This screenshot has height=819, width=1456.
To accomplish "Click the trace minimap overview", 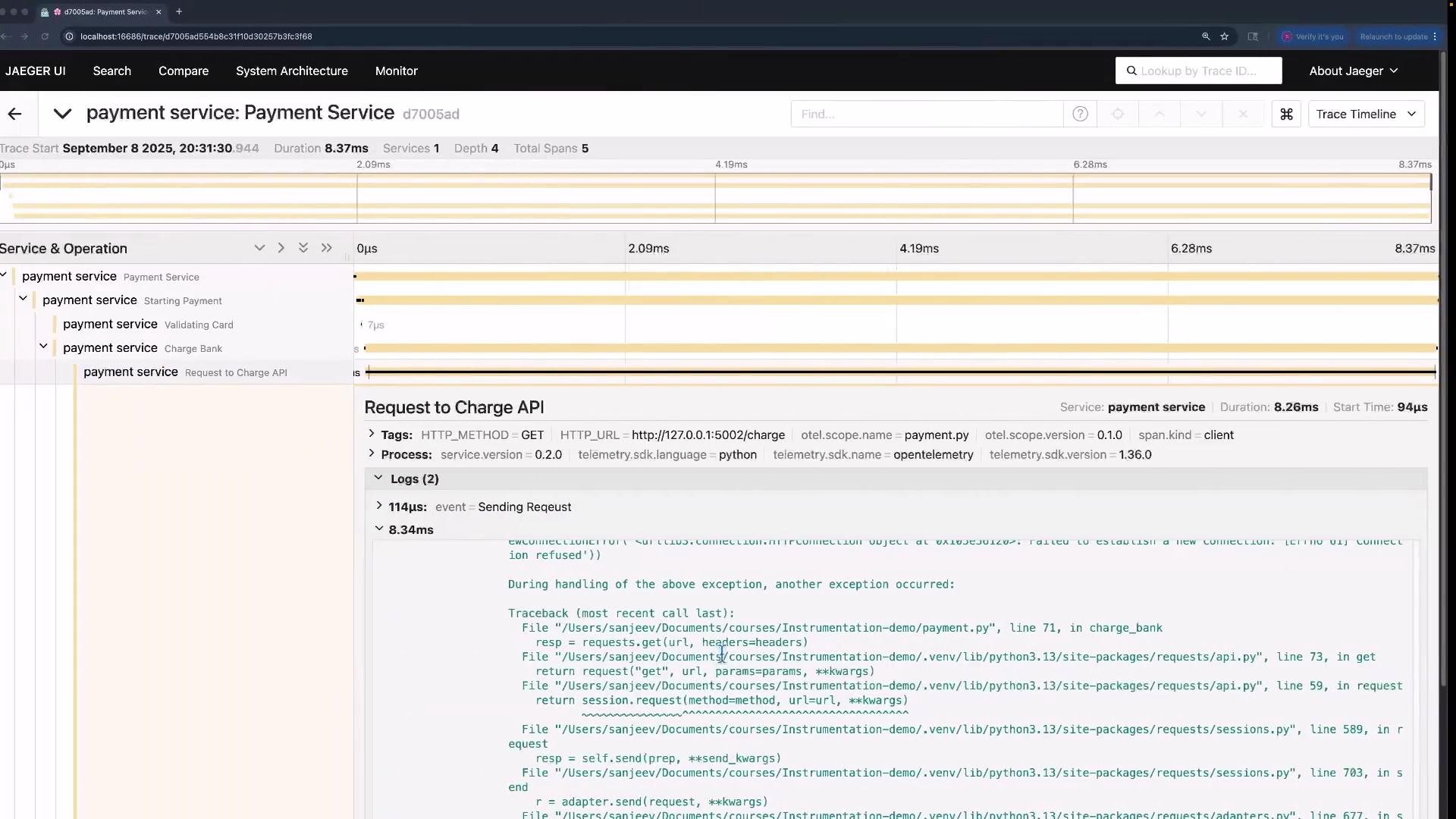I will click(x=716, y=198).
